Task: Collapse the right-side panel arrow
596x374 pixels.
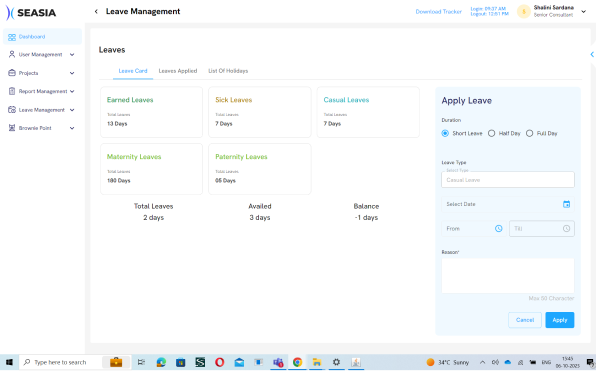Action: click(x=592, y=54)
